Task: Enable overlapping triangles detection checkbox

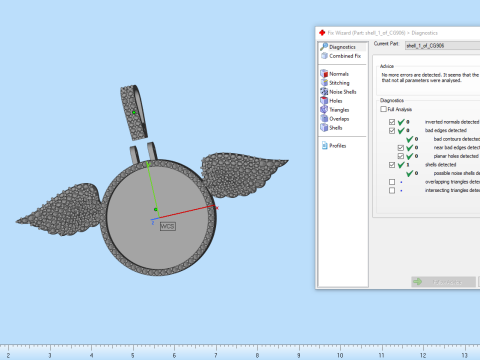Action: [x=392, y=182]
